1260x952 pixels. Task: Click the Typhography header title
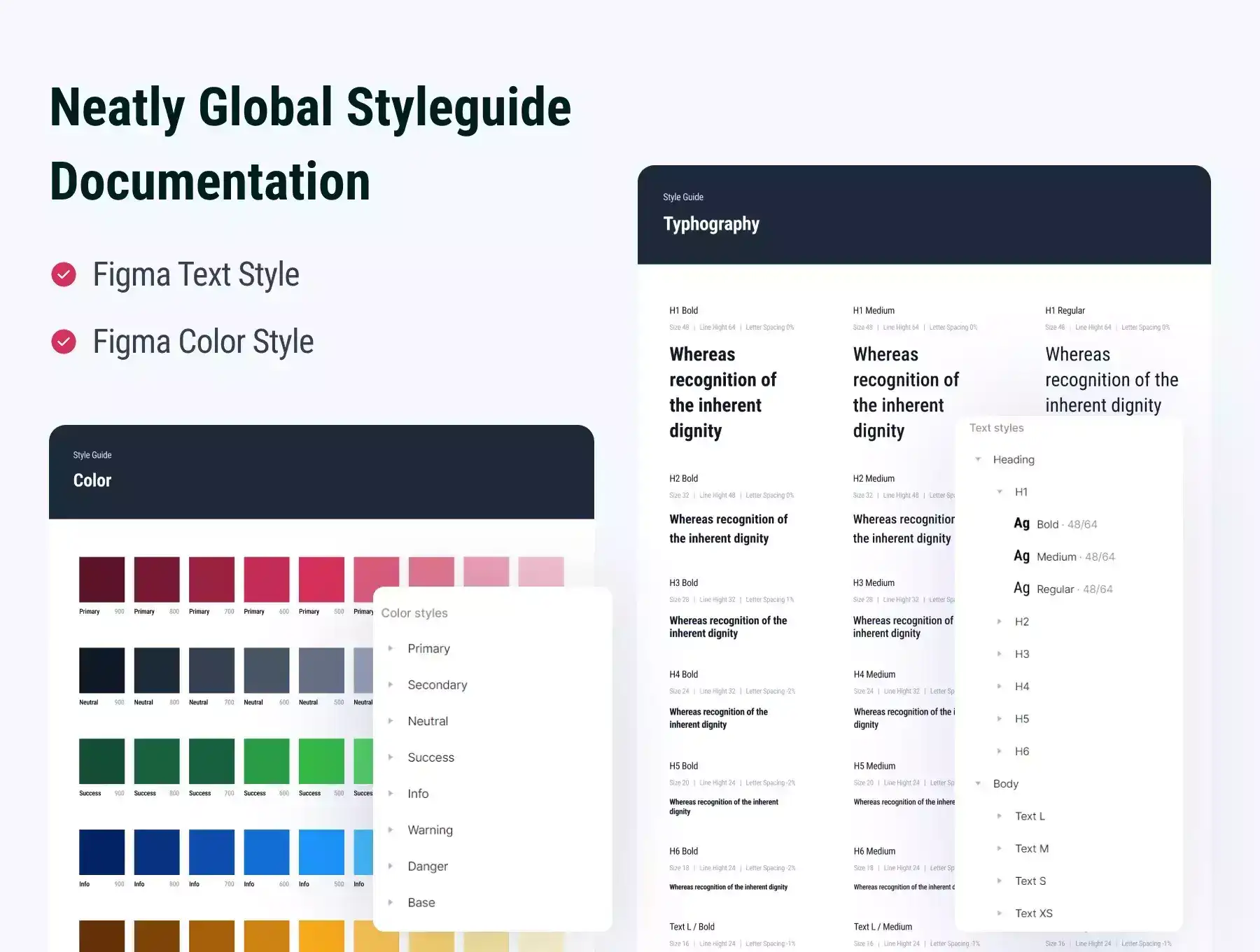point(711,224)
